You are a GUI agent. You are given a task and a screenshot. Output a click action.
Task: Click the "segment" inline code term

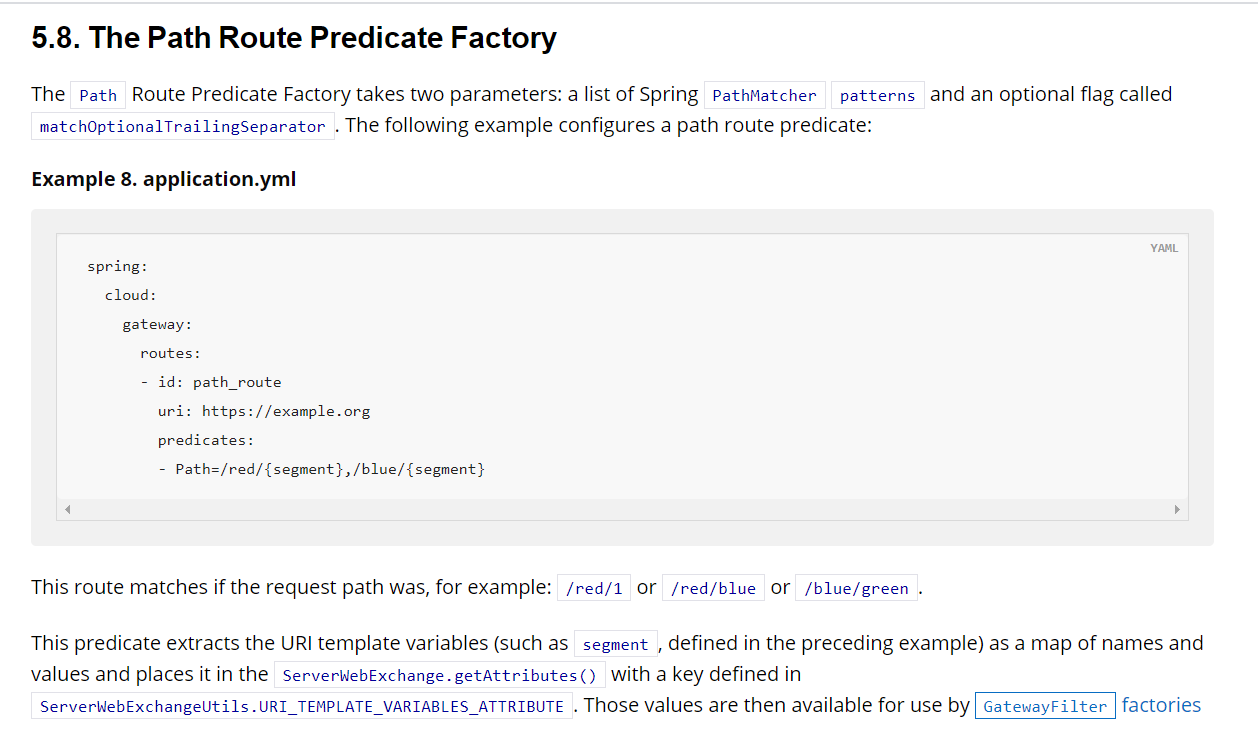pyautogui.click(x=615, y=645)
